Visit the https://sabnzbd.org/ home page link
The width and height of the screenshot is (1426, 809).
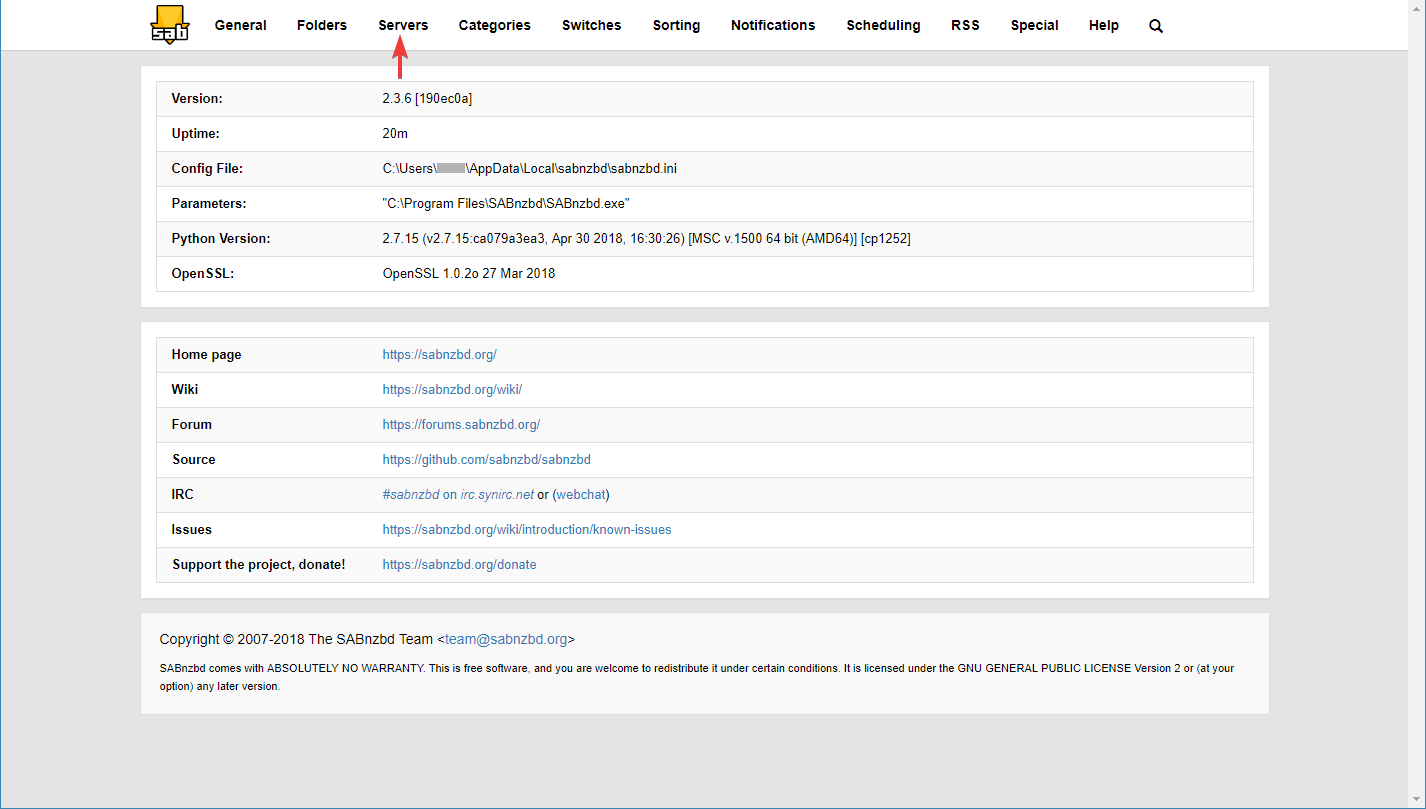pyautogui.click(x=439, y=354)
